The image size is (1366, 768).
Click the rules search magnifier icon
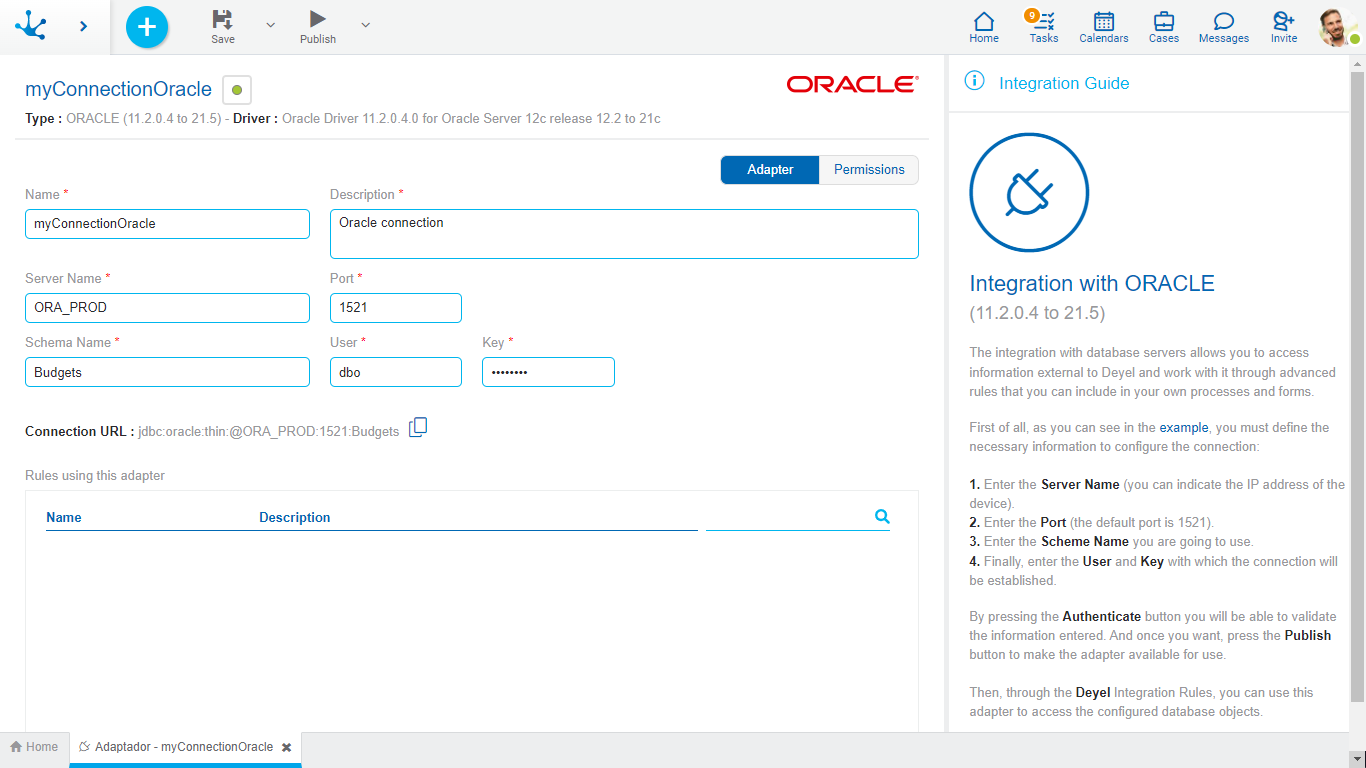(882, 517)
